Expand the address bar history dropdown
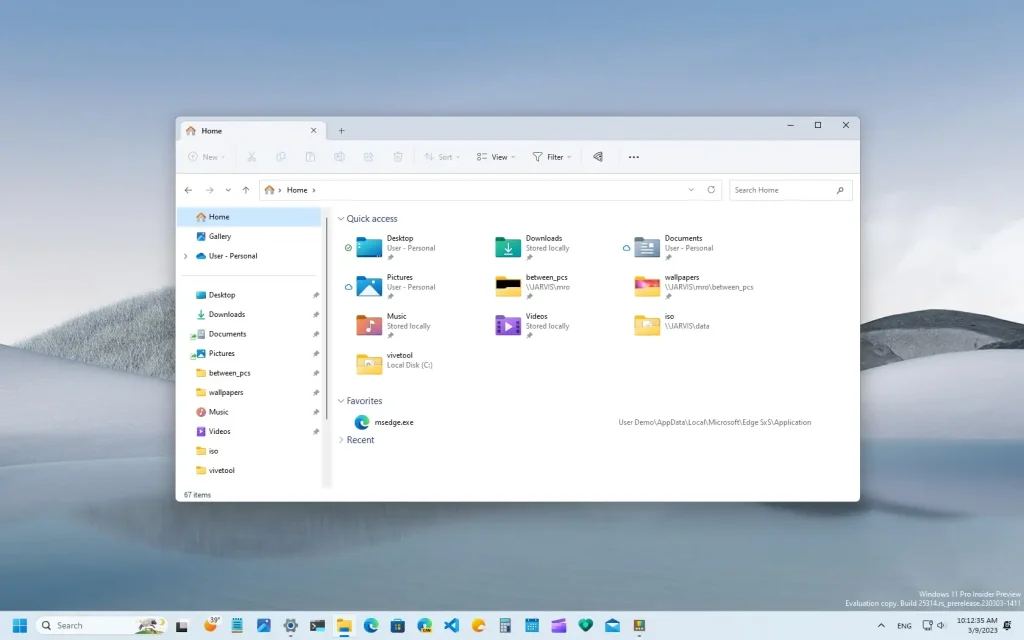This screenshot has height=640, width=1024. [691, 190]
